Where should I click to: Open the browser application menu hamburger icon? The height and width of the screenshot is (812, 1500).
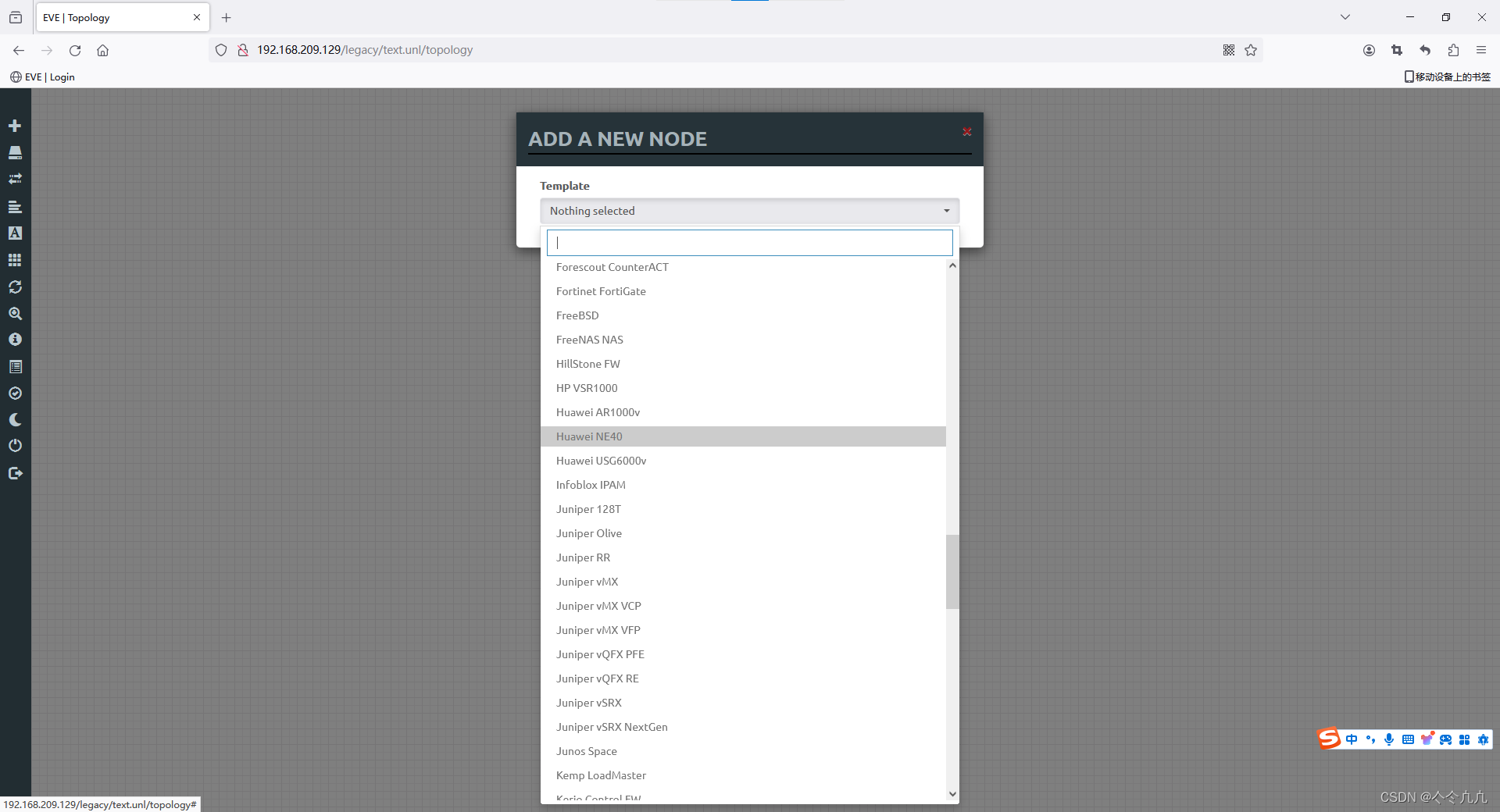[x=1480, y=50]
